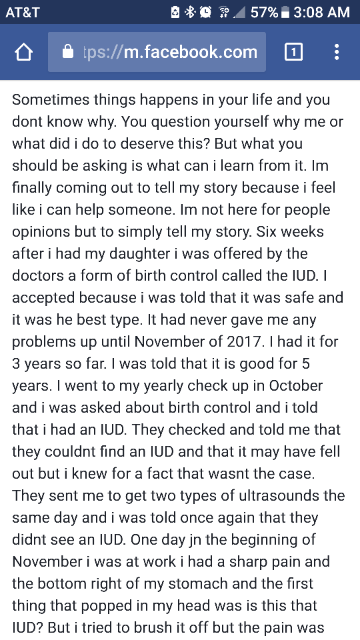Tap the last line beginning 'IUD? But i tried'
Image resolution: width=360 pixels, height=640 pixels.
[168, 628]
